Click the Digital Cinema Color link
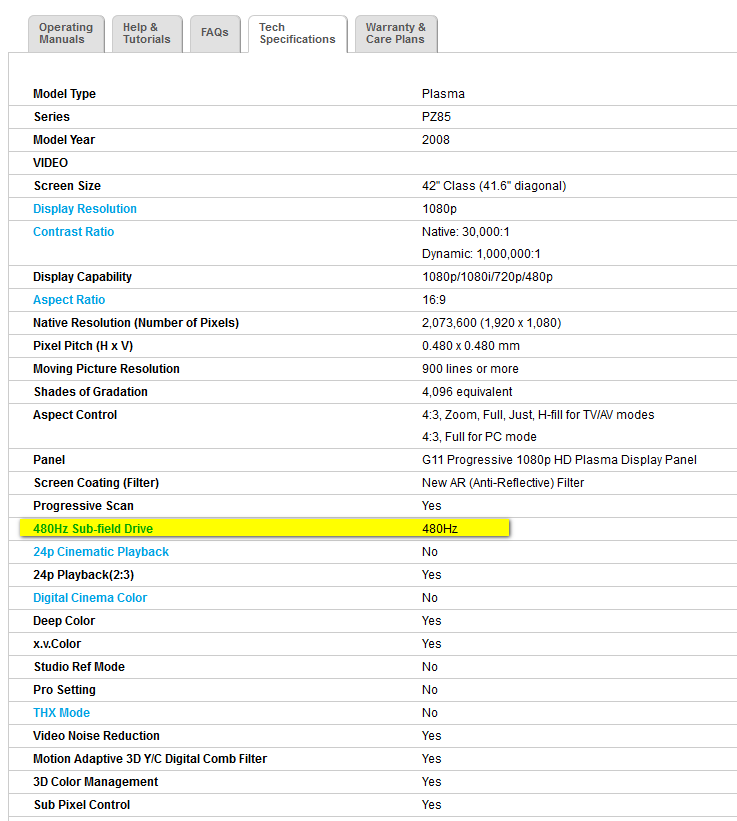 [90, 598]
